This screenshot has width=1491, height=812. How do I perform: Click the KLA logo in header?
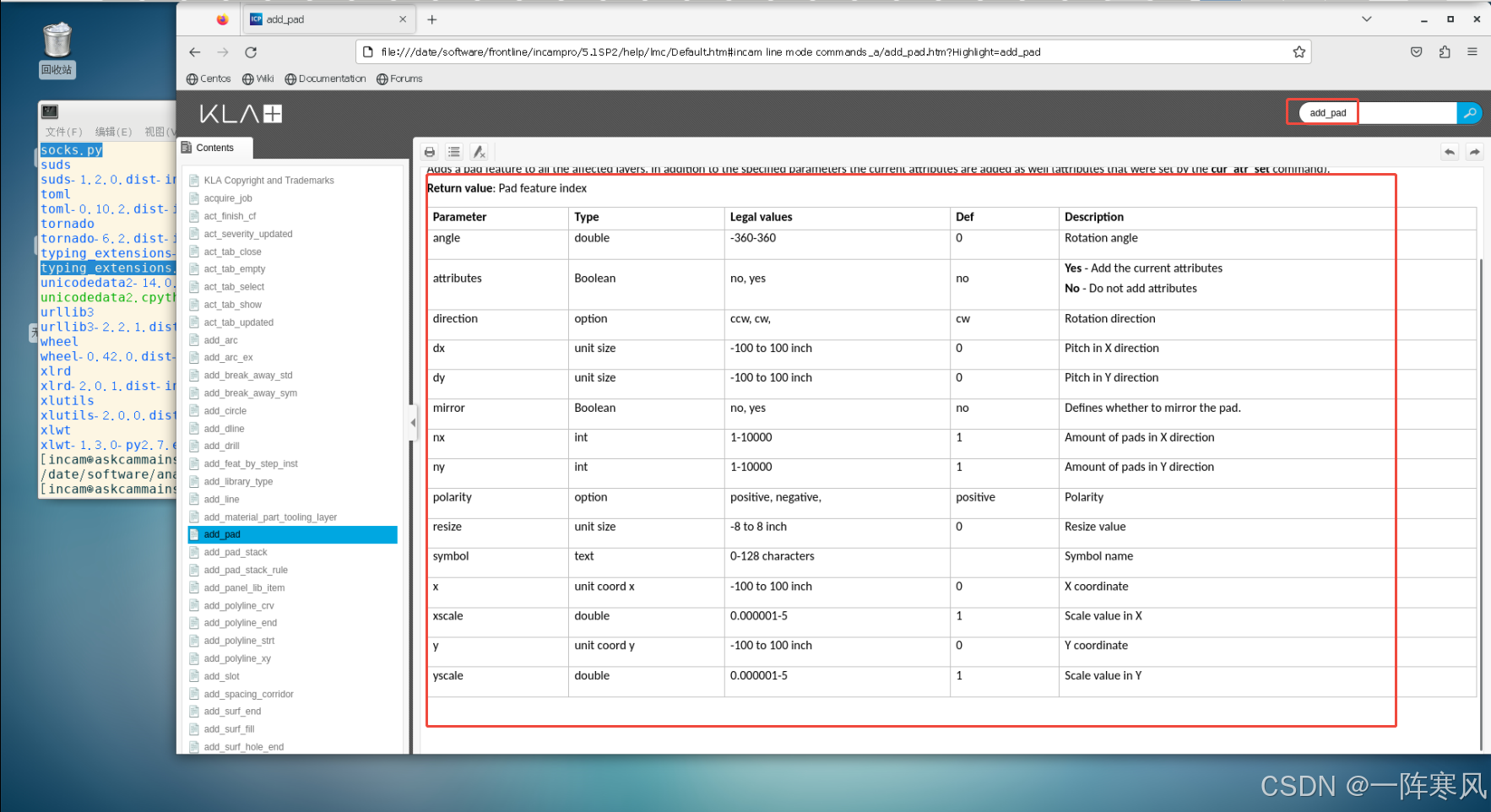[241, 114]
